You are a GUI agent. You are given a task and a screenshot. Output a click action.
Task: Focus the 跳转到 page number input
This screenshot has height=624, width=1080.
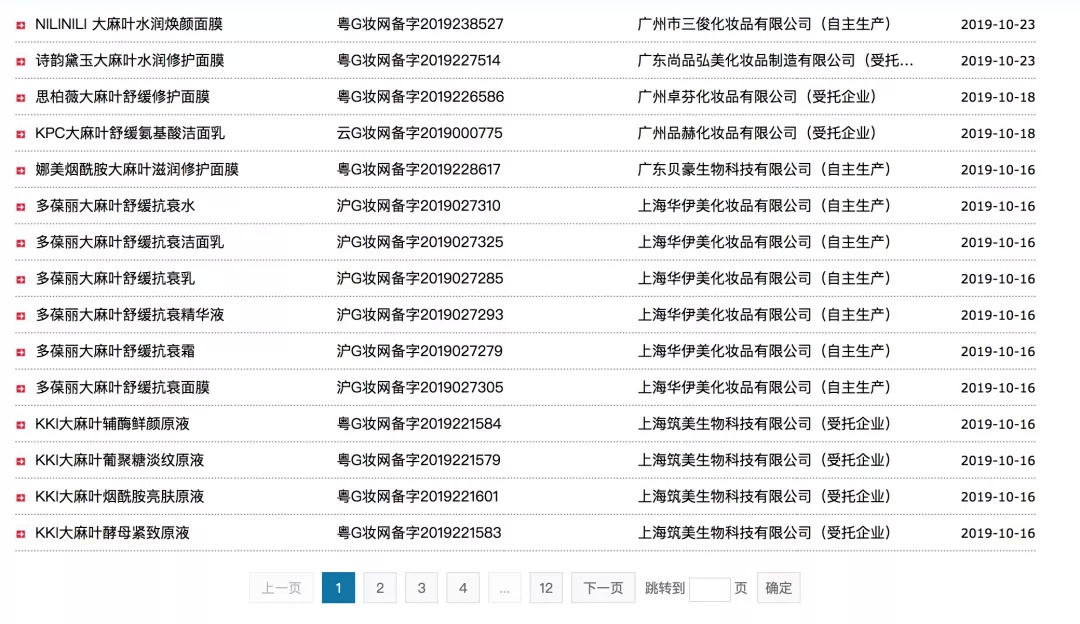click(709, 589)
